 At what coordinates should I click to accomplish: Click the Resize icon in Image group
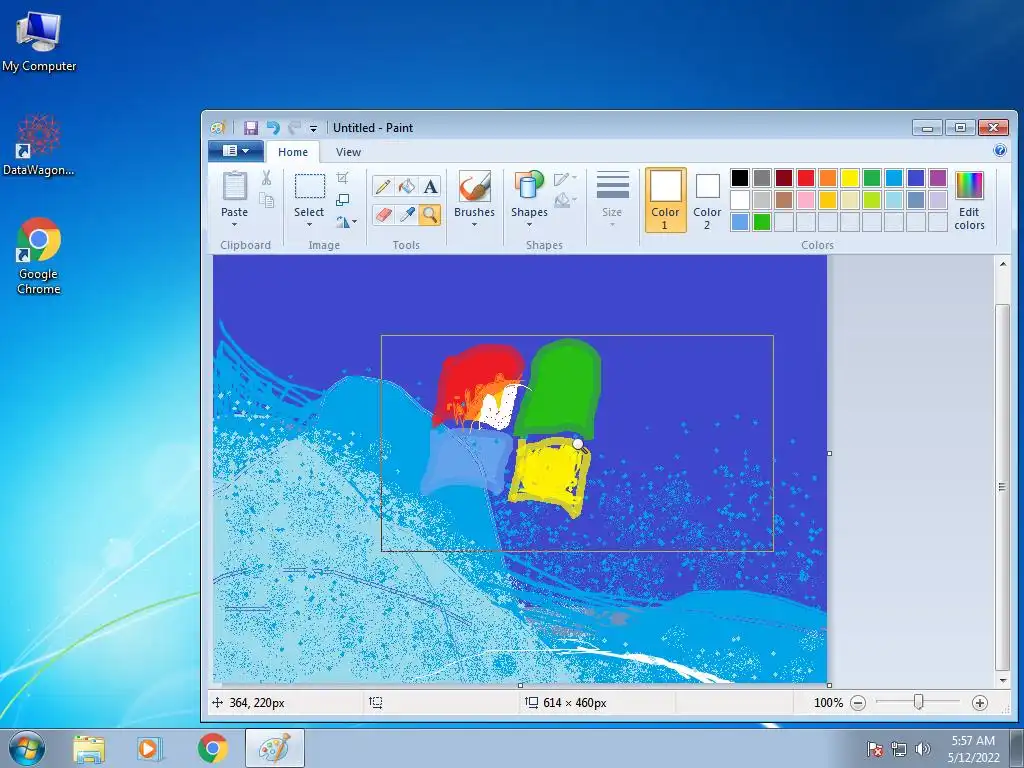(342, 200)
